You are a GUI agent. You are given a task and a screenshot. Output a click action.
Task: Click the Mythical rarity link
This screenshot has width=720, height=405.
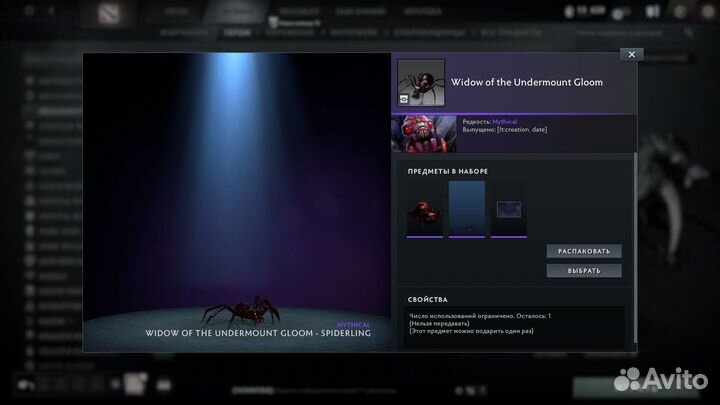pos(505,122)
